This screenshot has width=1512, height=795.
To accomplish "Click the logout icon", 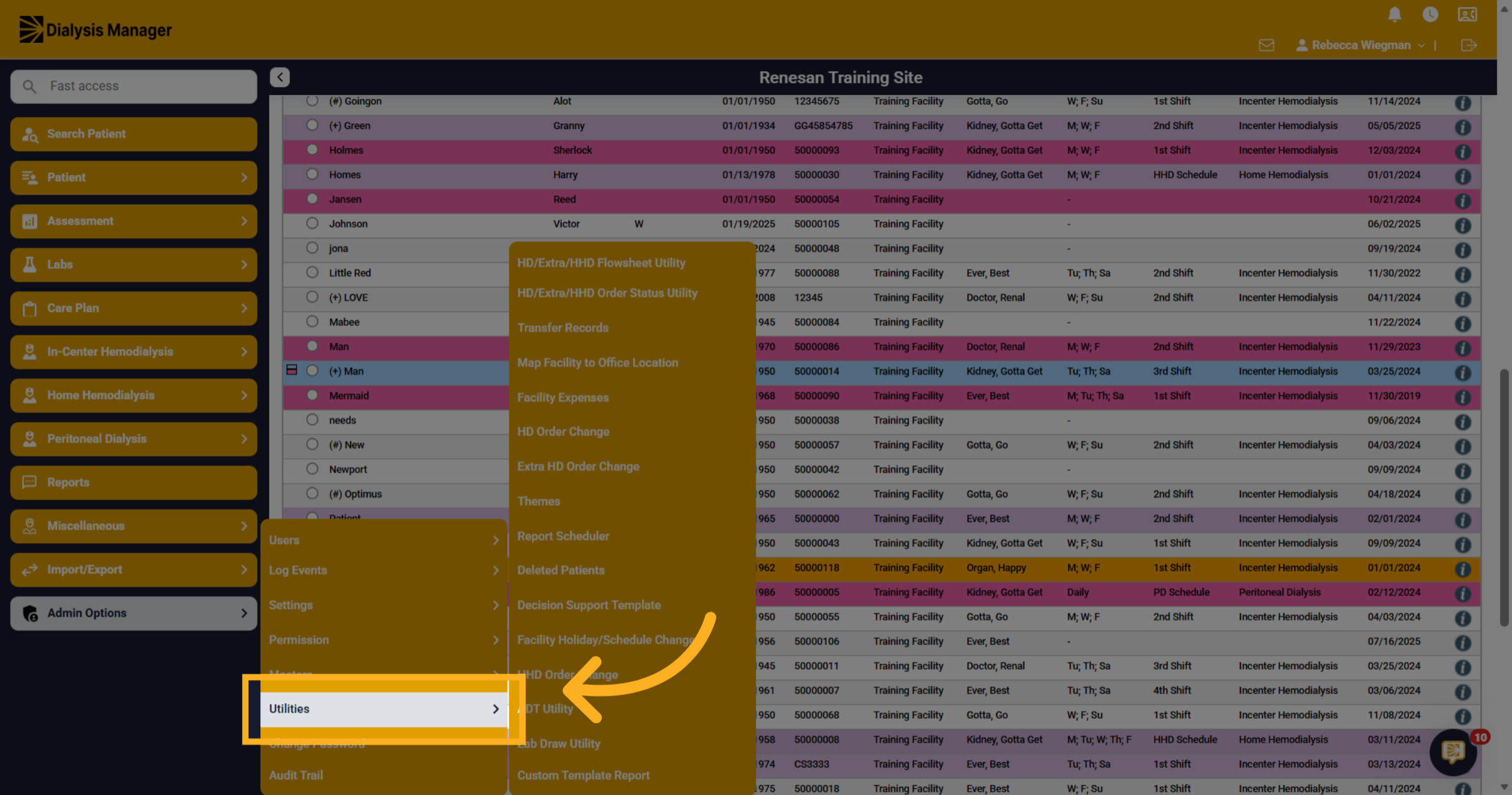I will (1469, 45).
